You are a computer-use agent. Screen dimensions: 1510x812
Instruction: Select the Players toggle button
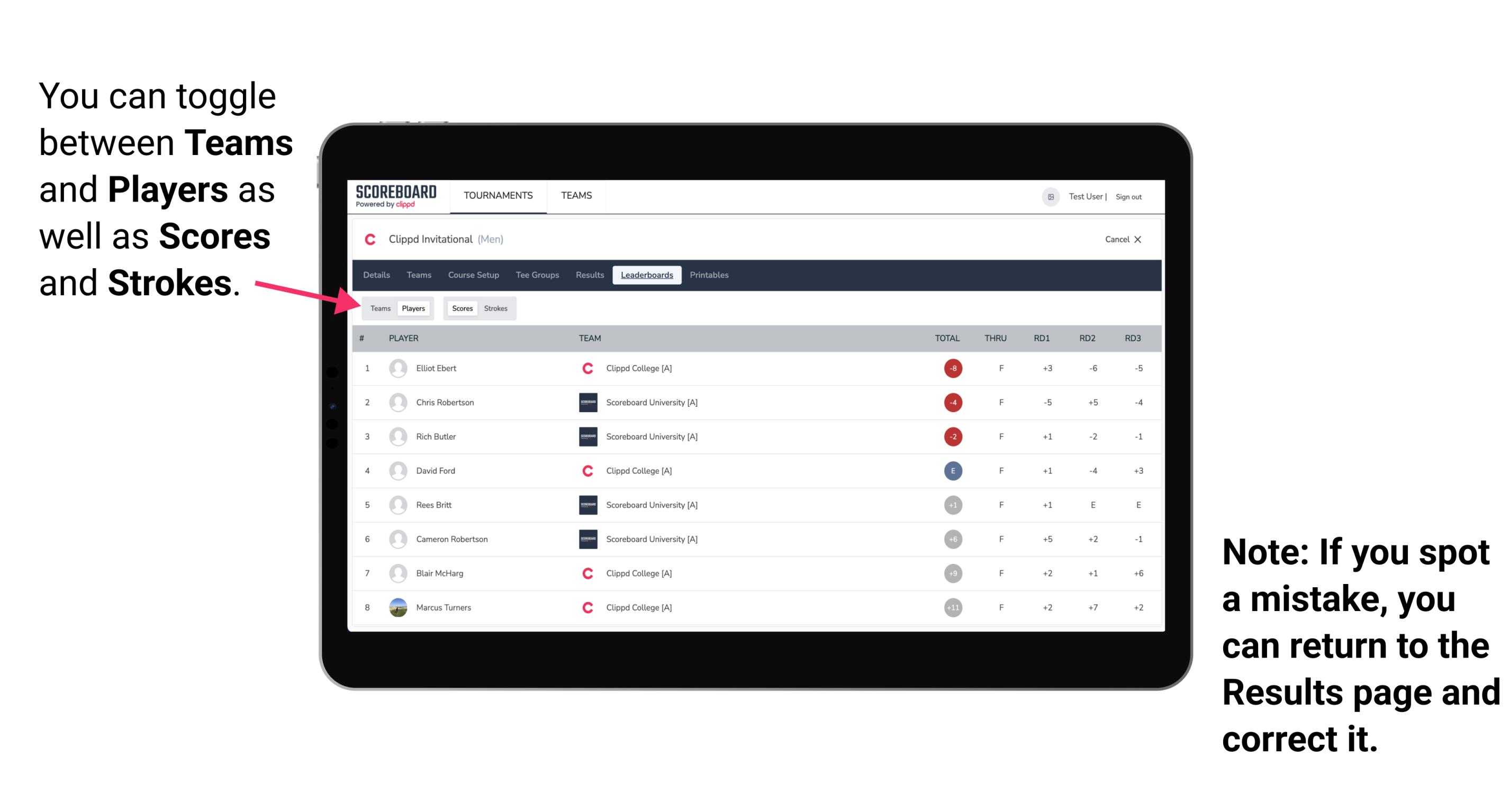click(x=412, y=308)
